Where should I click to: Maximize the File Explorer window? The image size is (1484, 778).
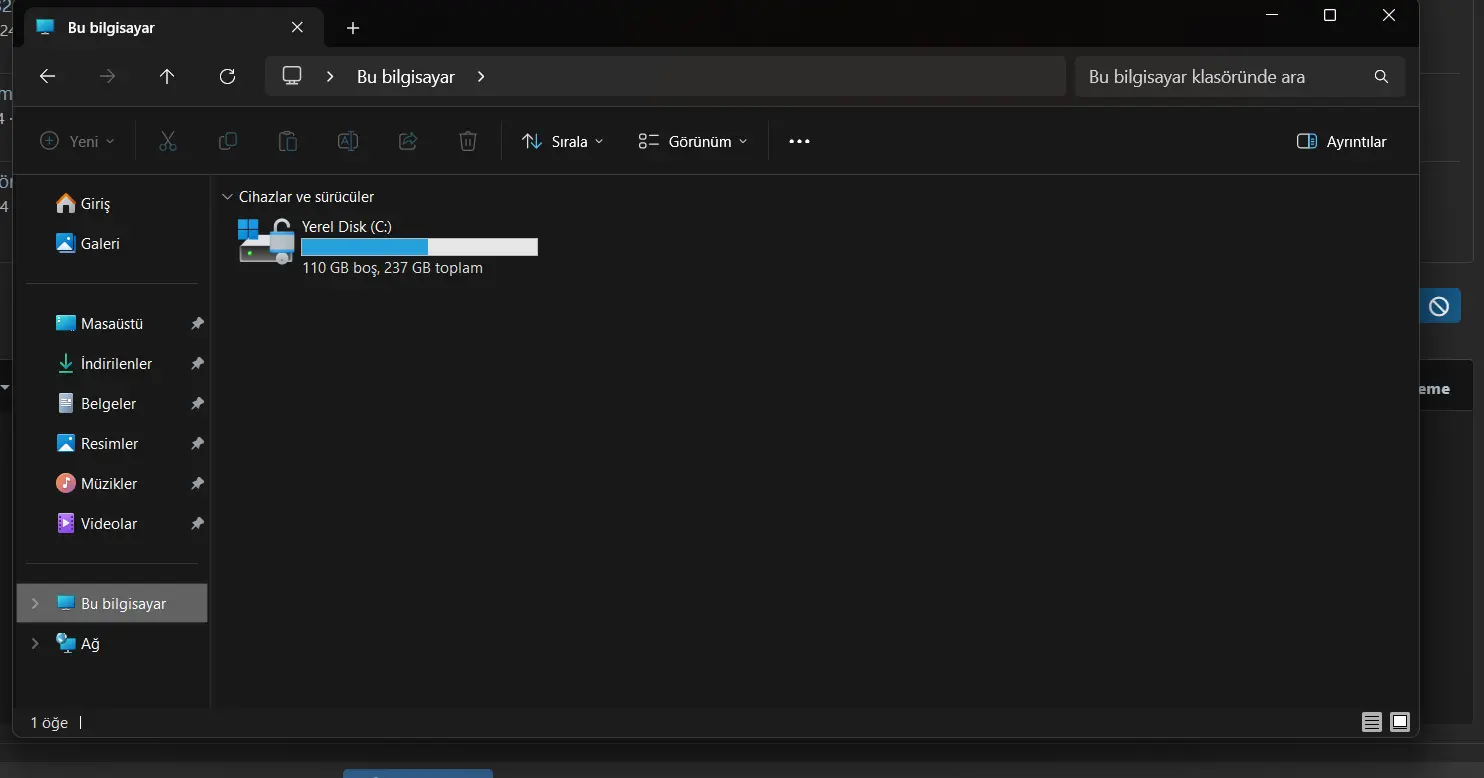pos(1330,15)
